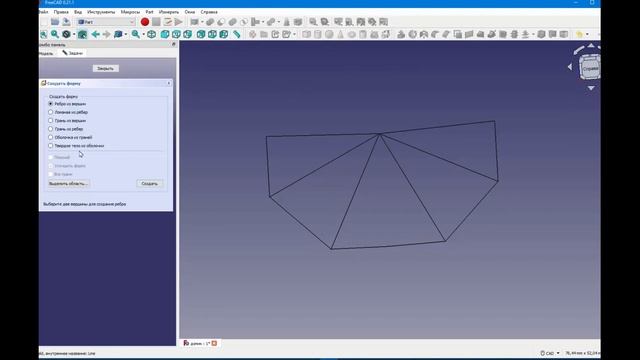This screenshot has width=640, height=360.
Task: Switch to Front view cube icon
Action: [165, 34]
